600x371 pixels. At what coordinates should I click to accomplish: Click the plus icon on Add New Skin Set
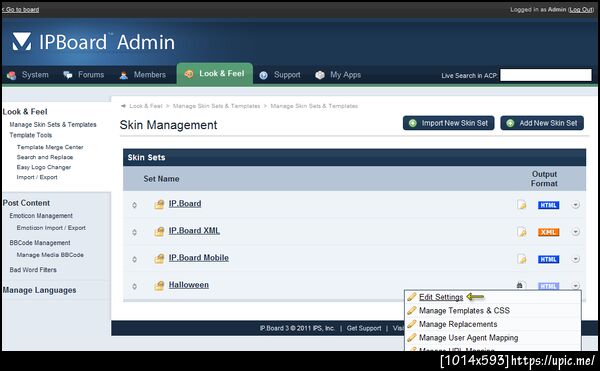(x=510, y=123)
